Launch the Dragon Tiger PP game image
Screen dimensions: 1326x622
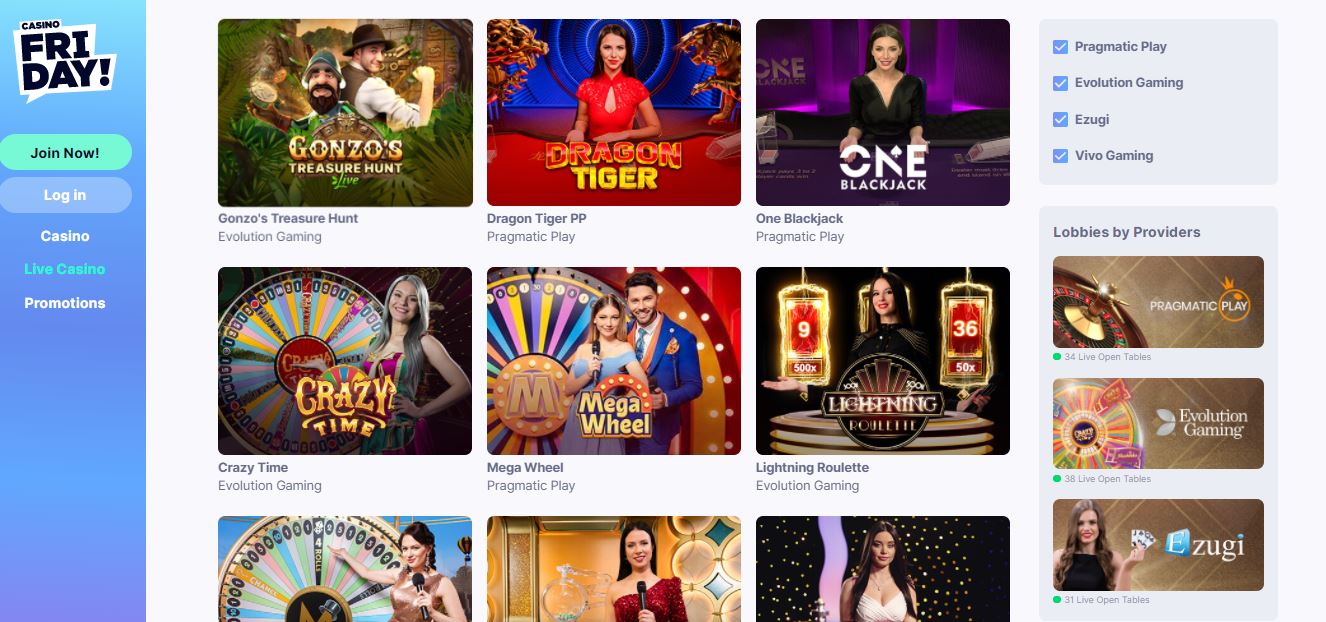[x=614, y=113]
